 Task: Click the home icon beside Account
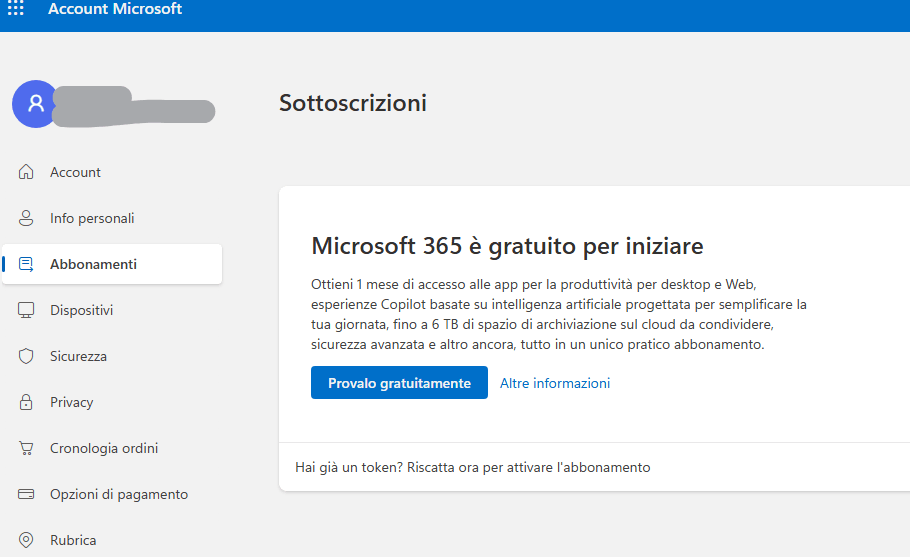26,172
